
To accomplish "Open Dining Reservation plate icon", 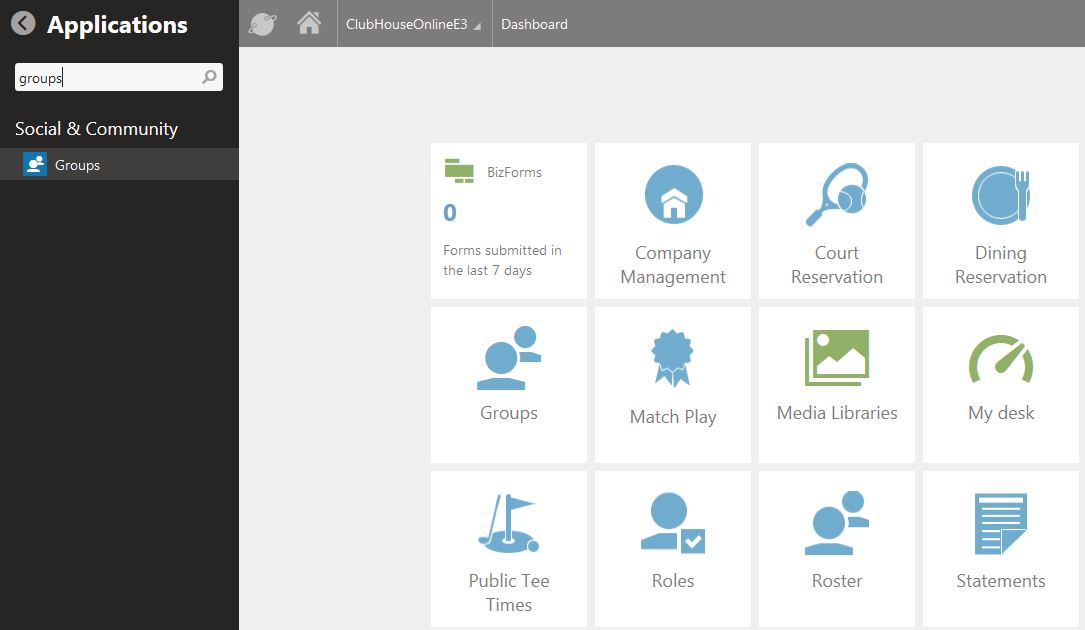I will [x=1000, y=195].
